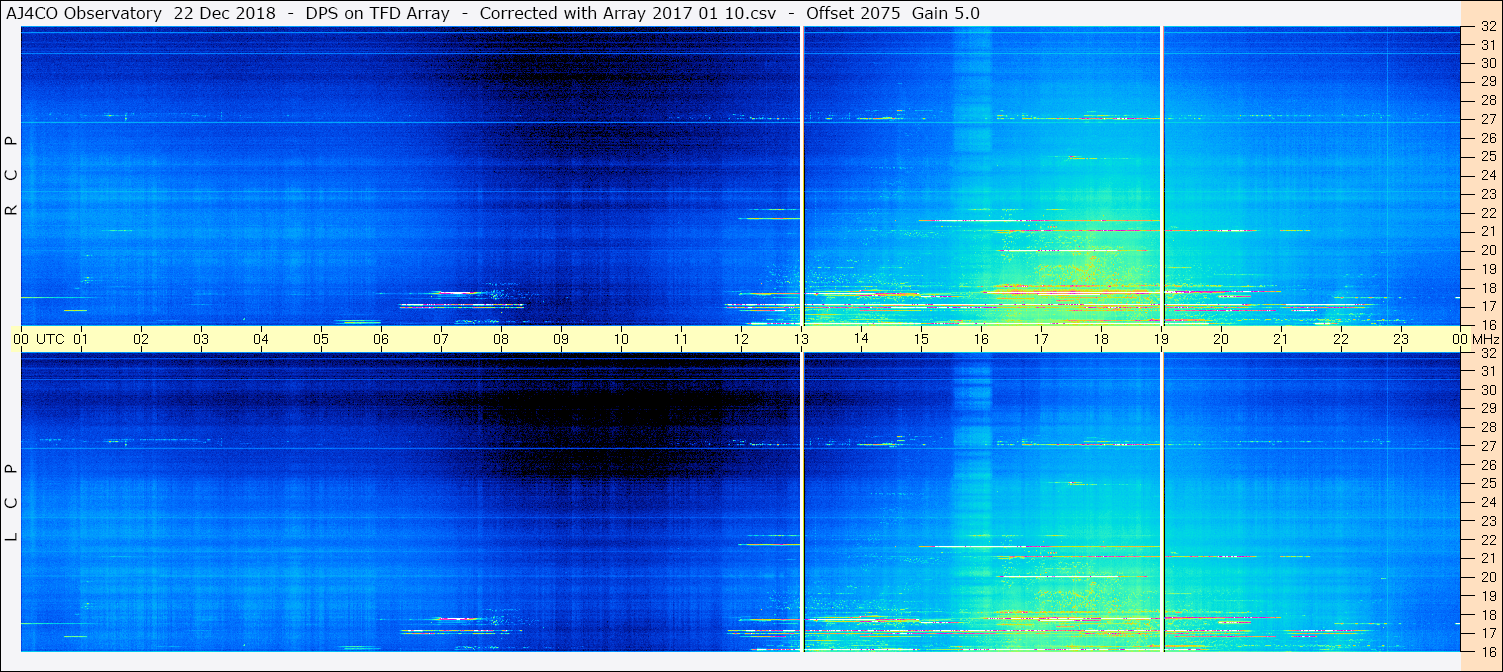1503x672 pixels.
Task: Click '22' MHz label in RCP panel
Action: pos(1488,212)
